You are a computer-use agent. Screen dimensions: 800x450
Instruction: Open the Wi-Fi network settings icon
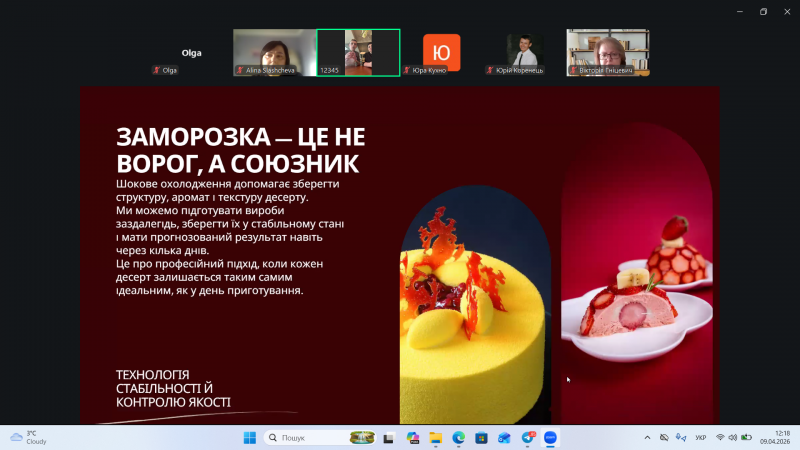[720, 438]
